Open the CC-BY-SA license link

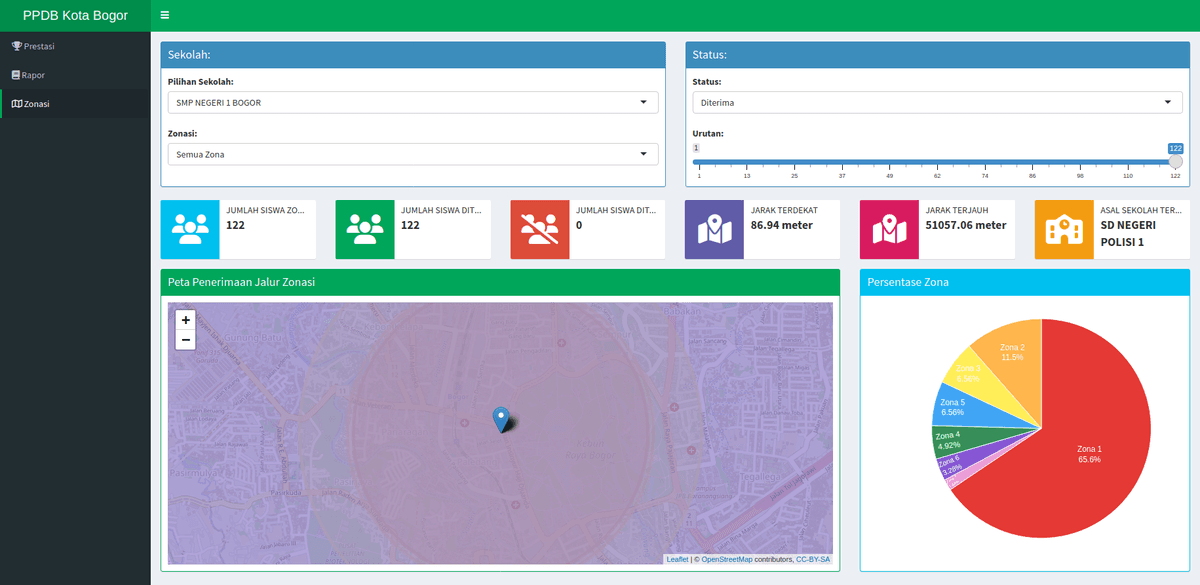813,559
